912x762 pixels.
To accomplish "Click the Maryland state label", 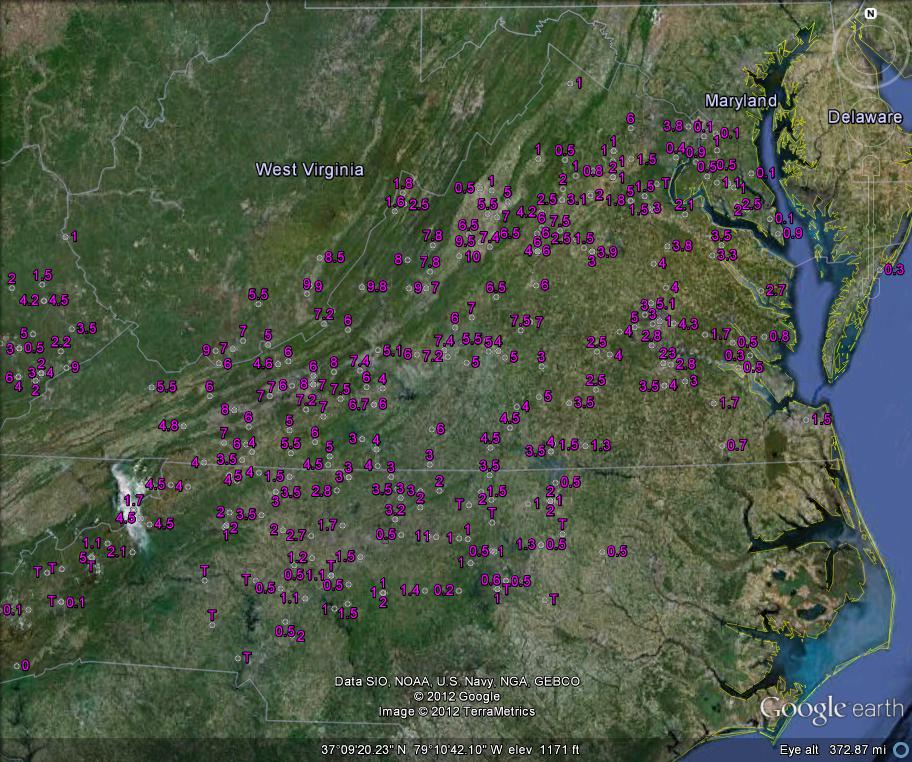I will 740,101.
